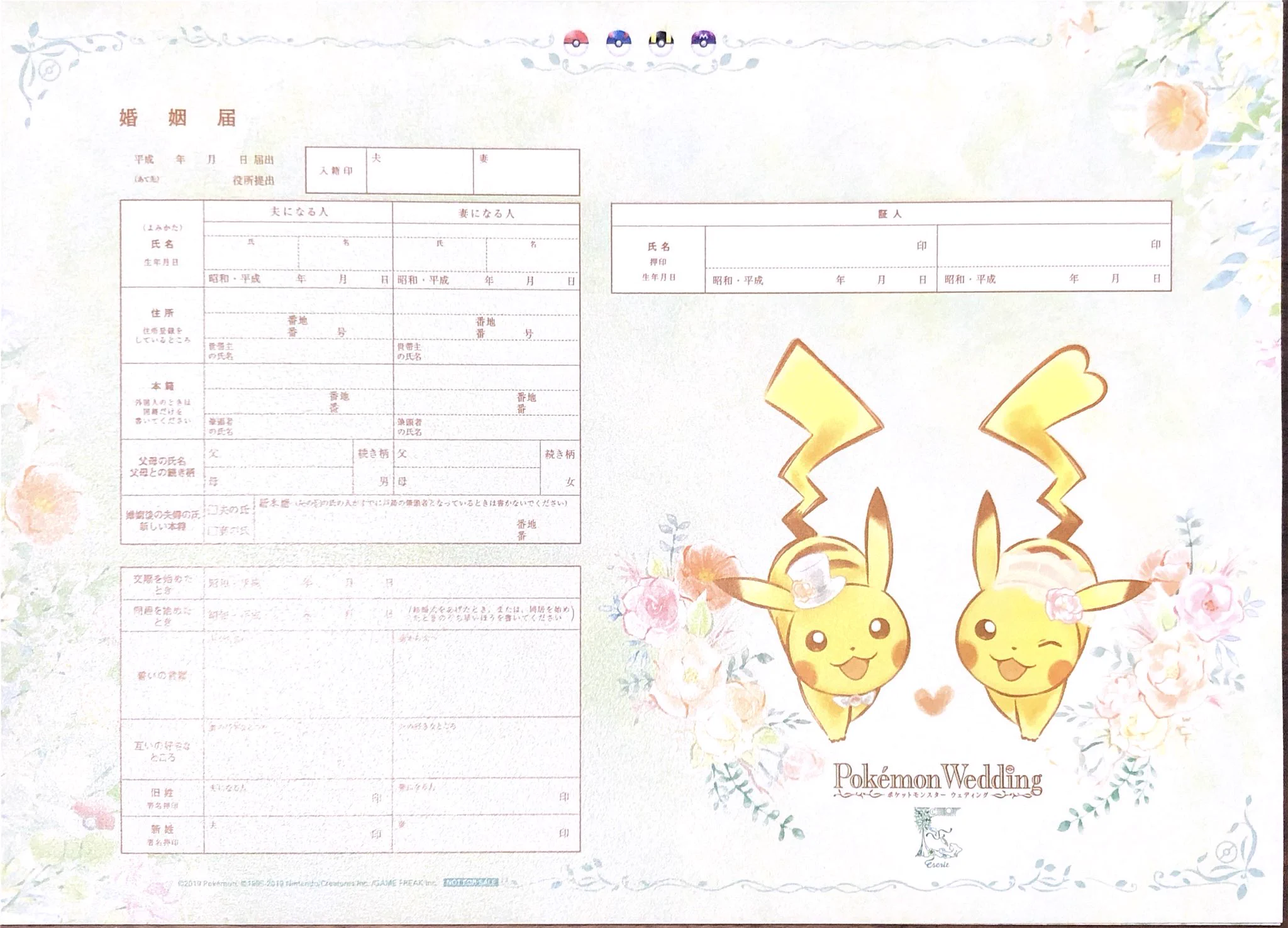Click the husband's 新姓 signature field
The width and height of the screenshot is (1288, 928).
[298, 834]
